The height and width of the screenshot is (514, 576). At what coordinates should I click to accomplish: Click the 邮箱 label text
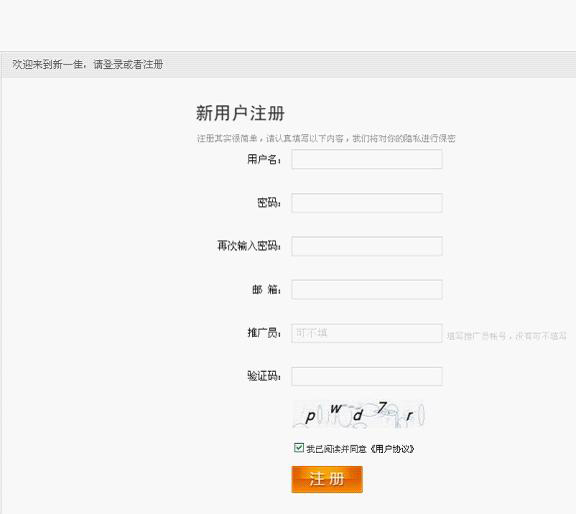267,290
